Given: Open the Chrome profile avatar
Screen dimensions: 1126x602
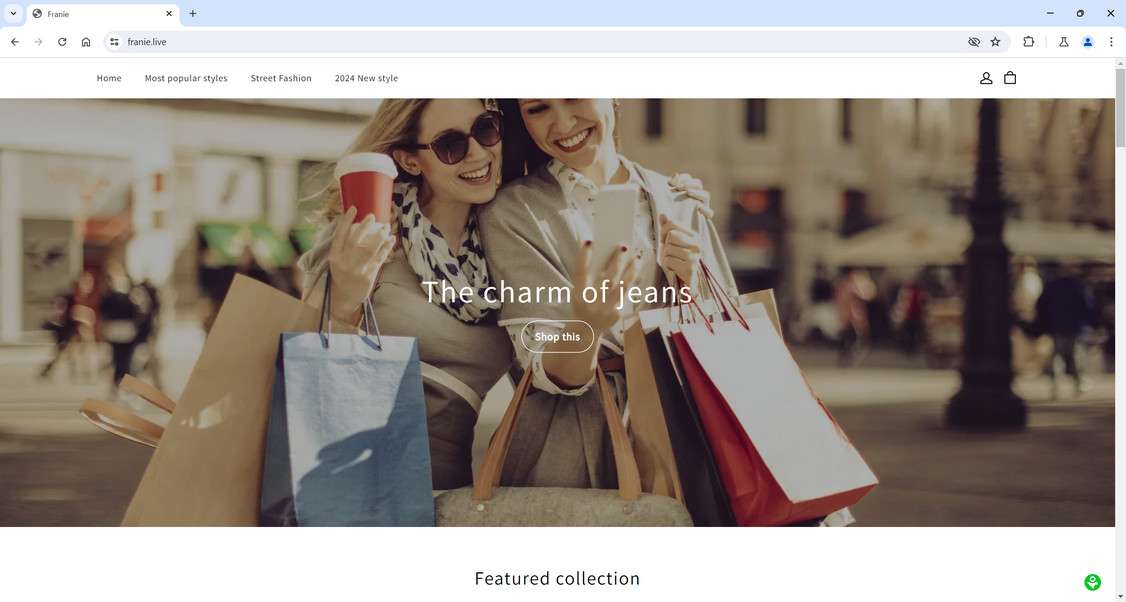Looking at the screenshot, I should (x=1087, y=42).
